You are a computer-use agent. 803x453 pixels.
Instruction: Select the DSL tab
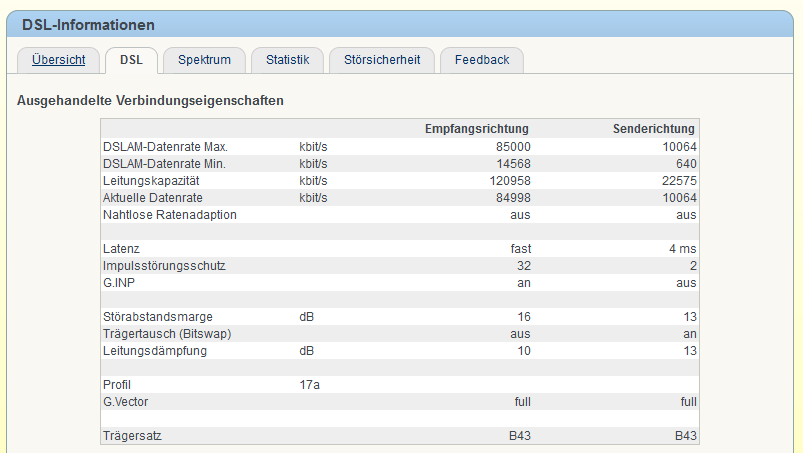coord(131,60)
